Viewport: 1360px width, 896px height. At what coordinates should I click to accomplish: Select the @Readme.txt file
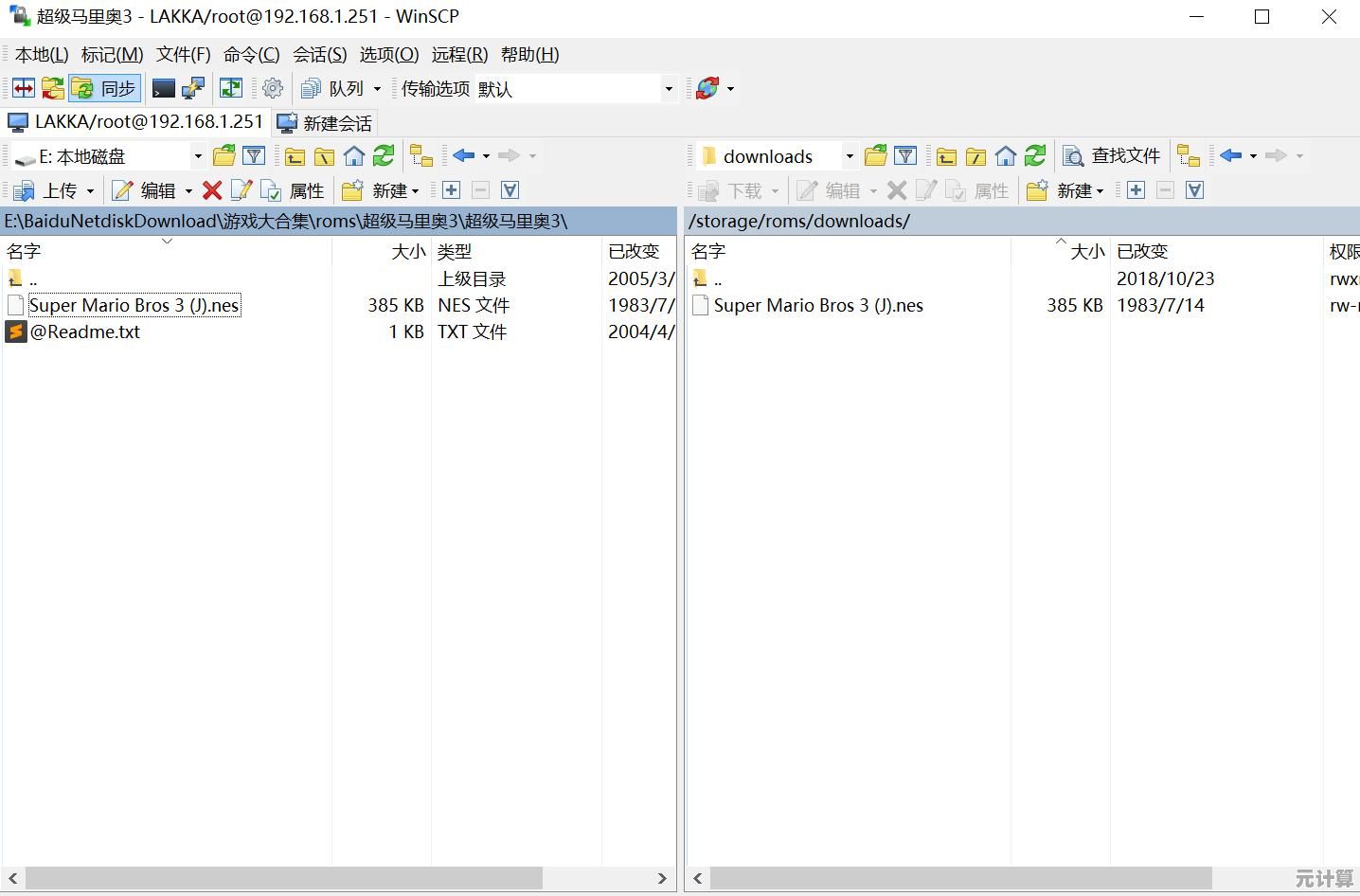[85, 332]
